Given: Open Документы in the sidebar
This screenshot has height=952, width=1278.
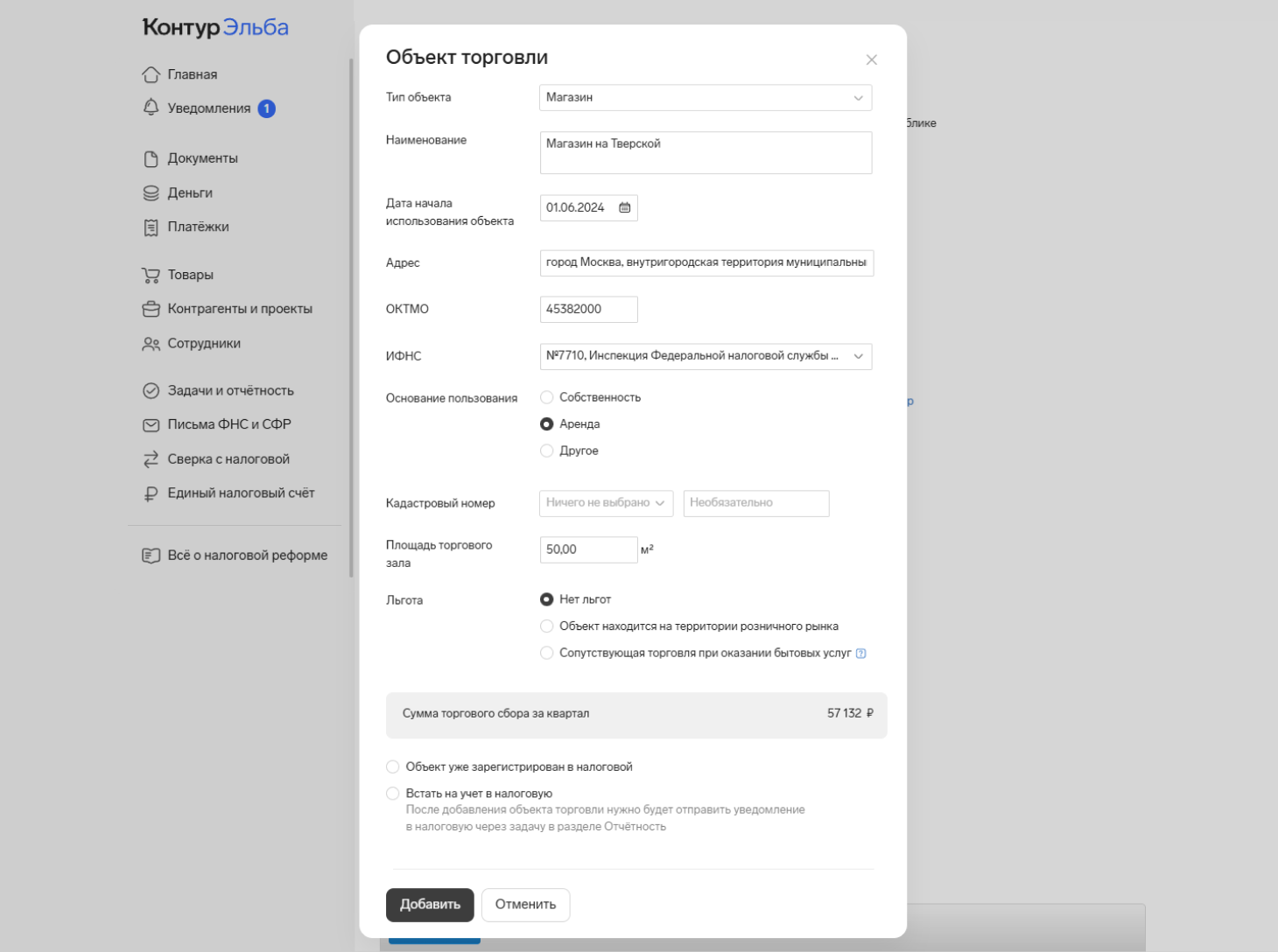Looking at the screenshot, I should pyautogui.click(x=202, y=158).
